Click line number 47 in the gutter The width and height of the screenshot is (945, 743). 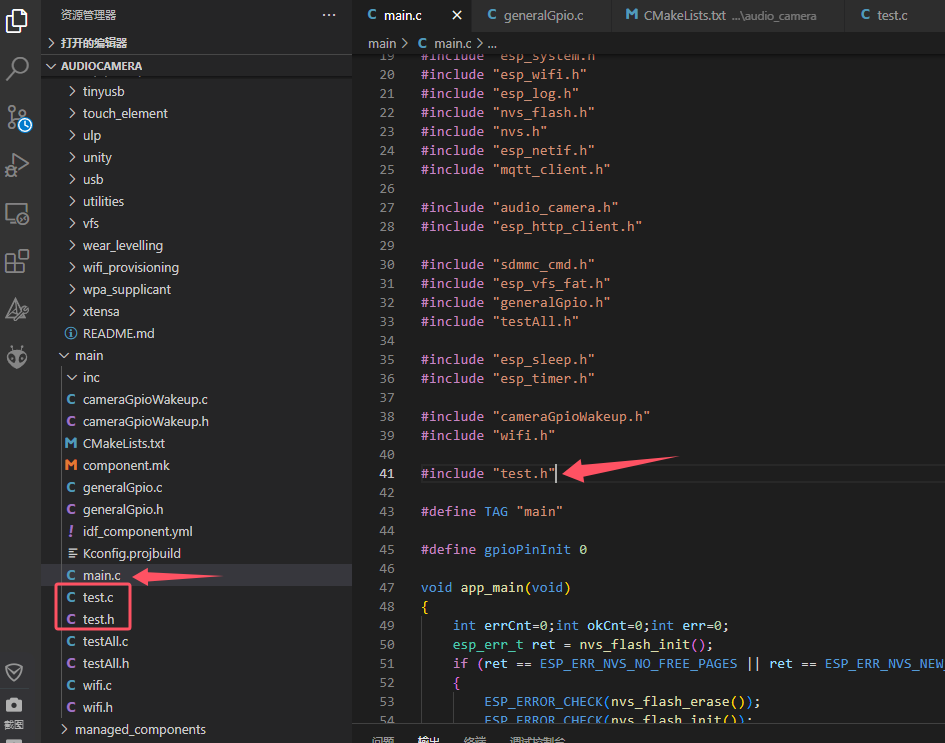(x=387, y=588)
